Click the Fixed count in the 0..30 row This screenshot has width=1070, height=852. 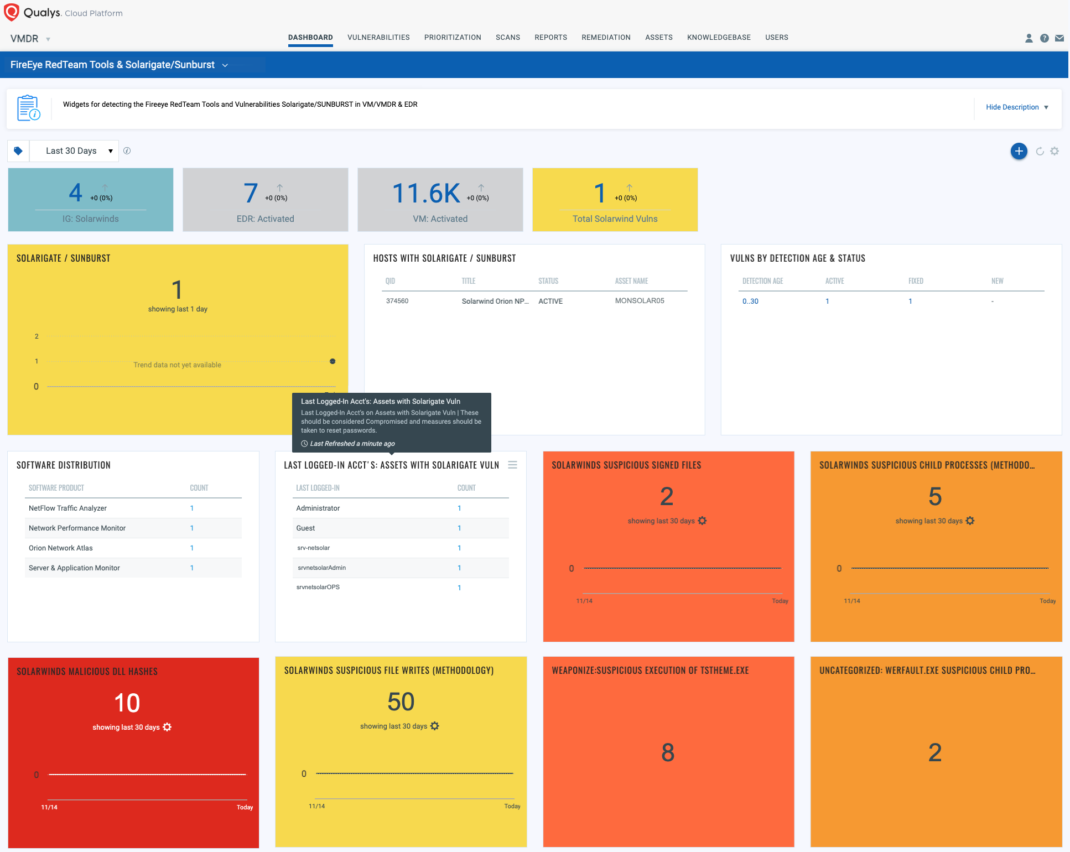pos(910,301)
